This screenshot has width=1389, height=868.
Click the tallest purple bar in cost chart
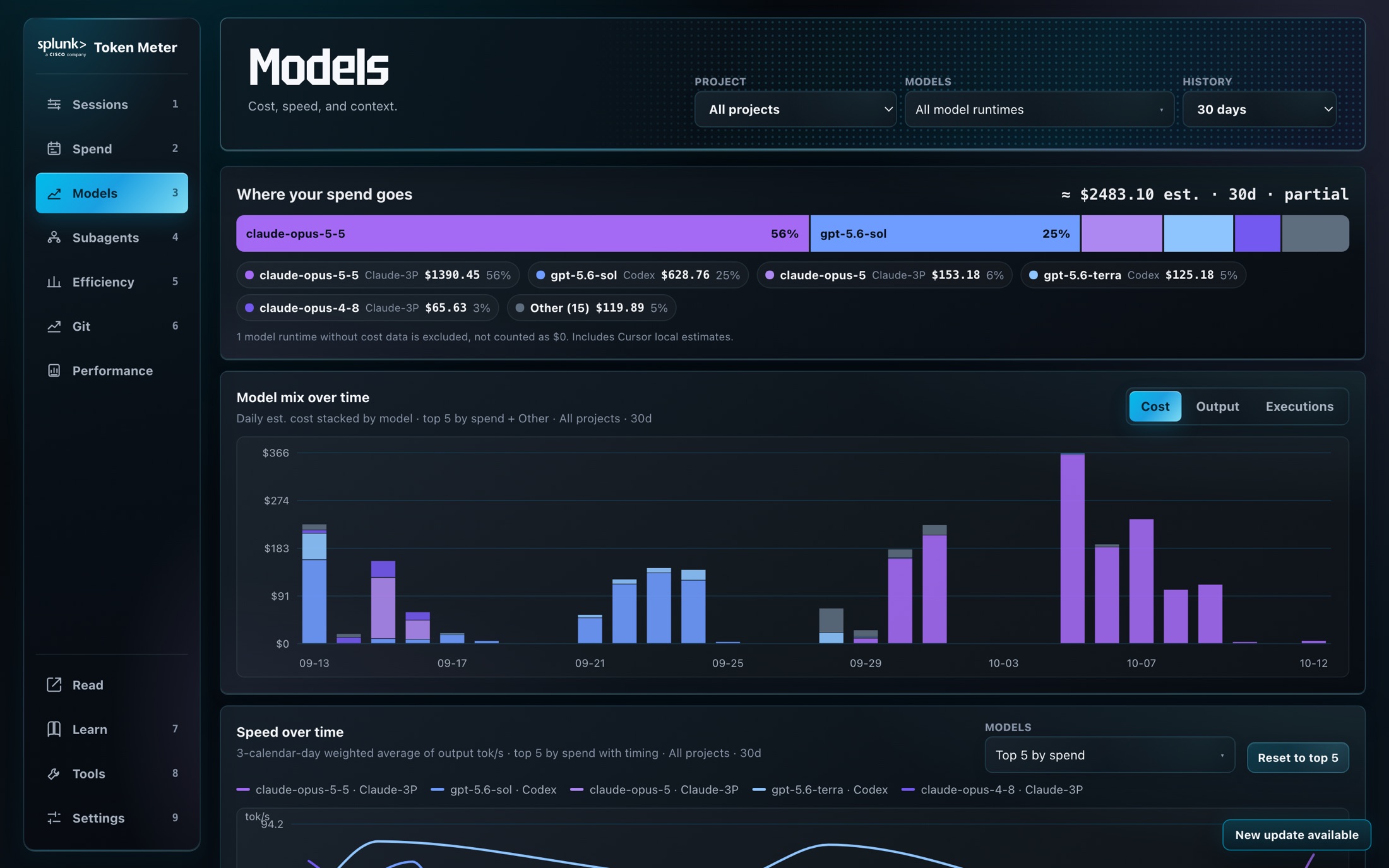click(x=1072, y=549)
